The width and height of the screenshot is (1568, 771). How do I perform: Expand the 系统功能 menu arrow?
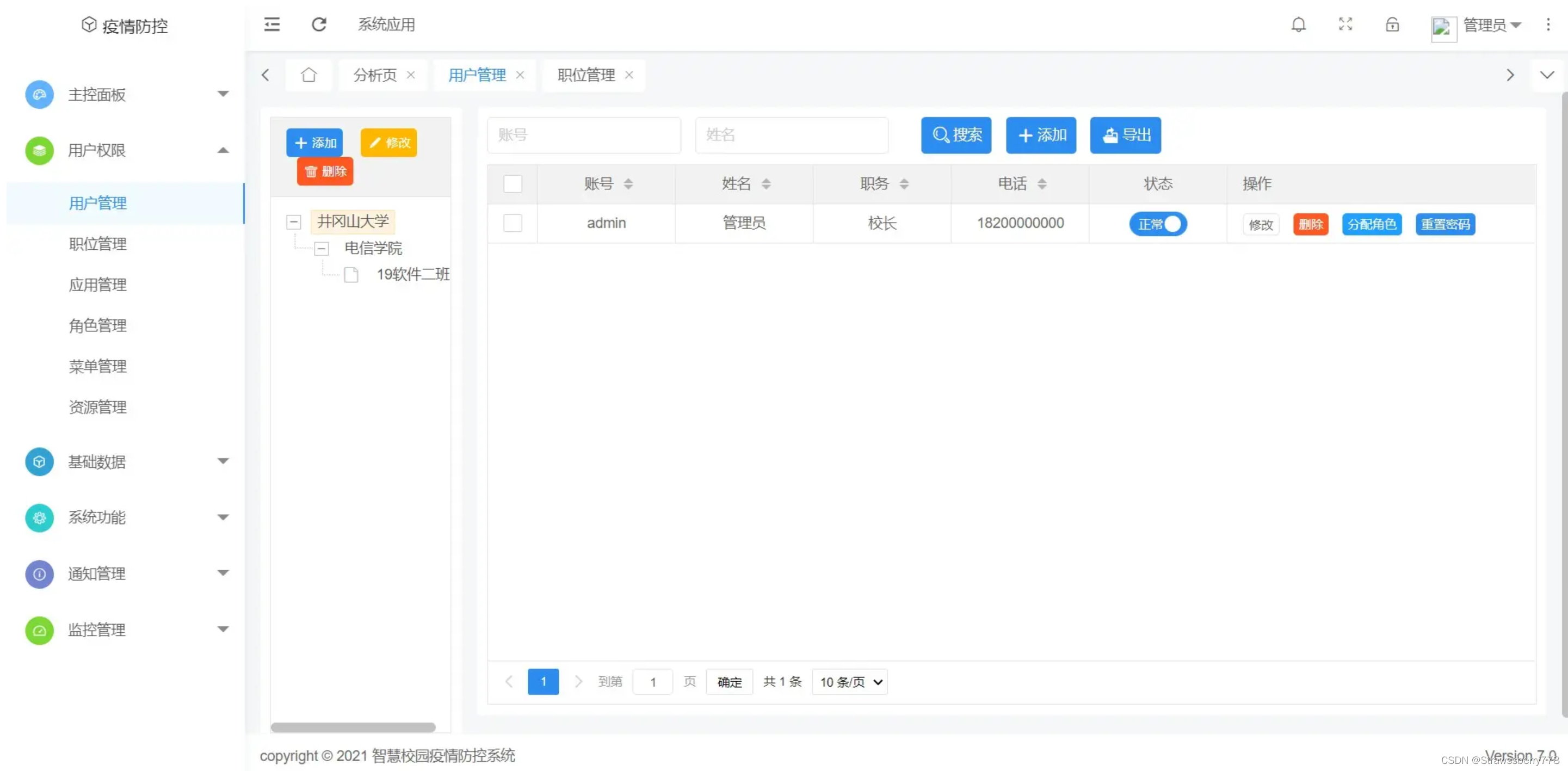224,517
